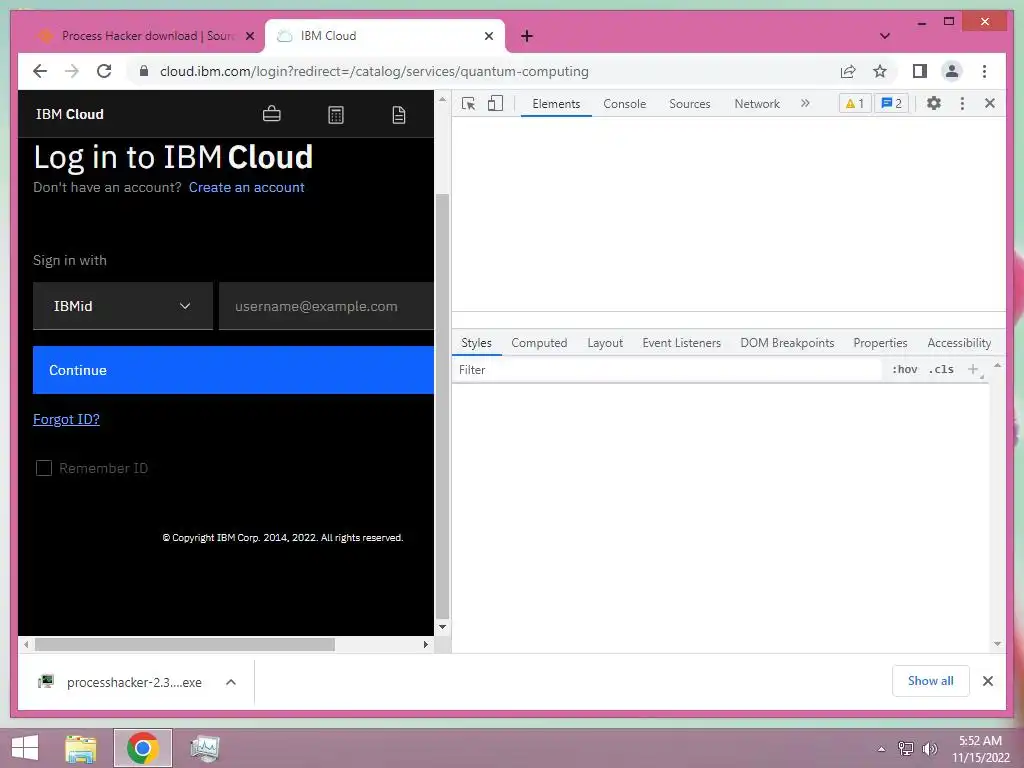Click the browser back arrow
This screenshot has width=1024, height=768.
pyautogui.click(x=40, y=71)
